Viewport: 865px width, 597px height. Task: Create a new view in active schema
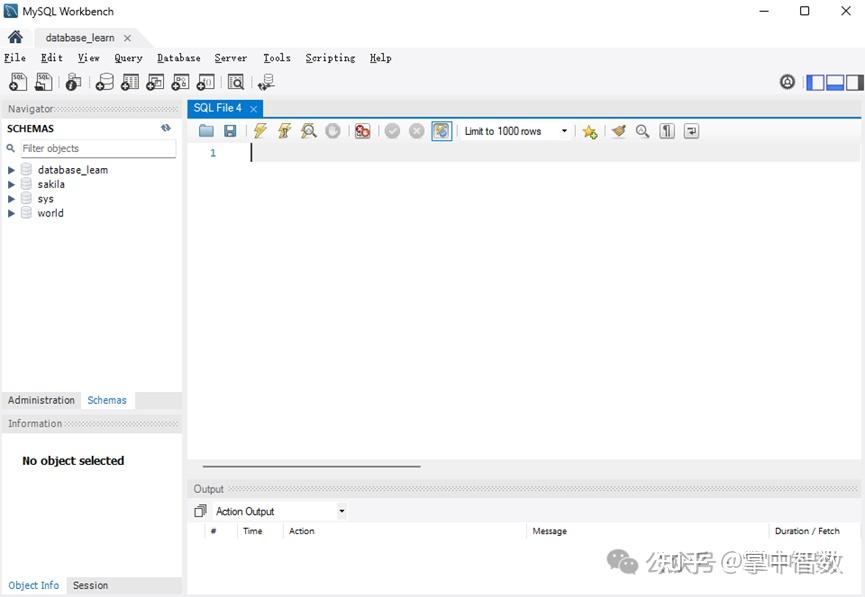click(155, 82)
